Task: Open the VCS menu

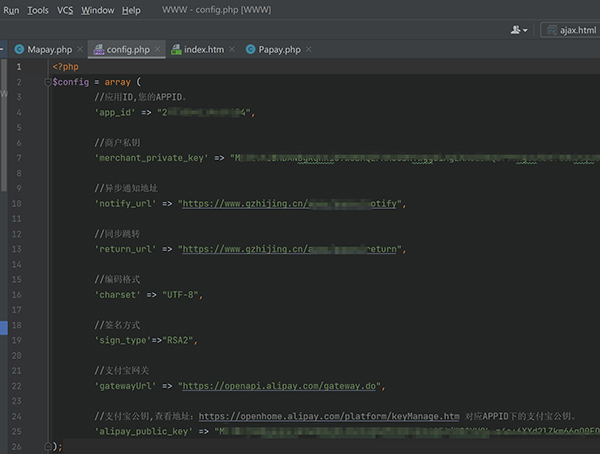Action: coord(65,10)
